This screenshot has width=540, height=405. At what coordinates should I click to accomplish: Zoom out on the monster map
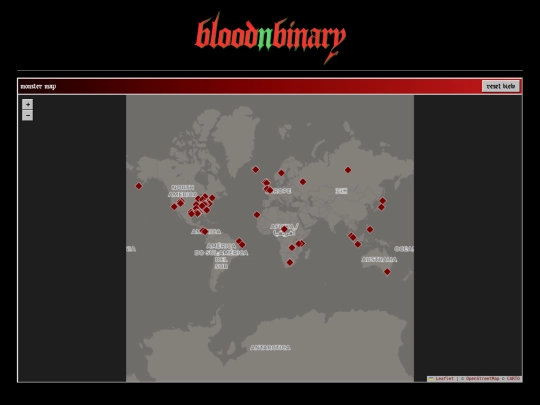(28, 115)
